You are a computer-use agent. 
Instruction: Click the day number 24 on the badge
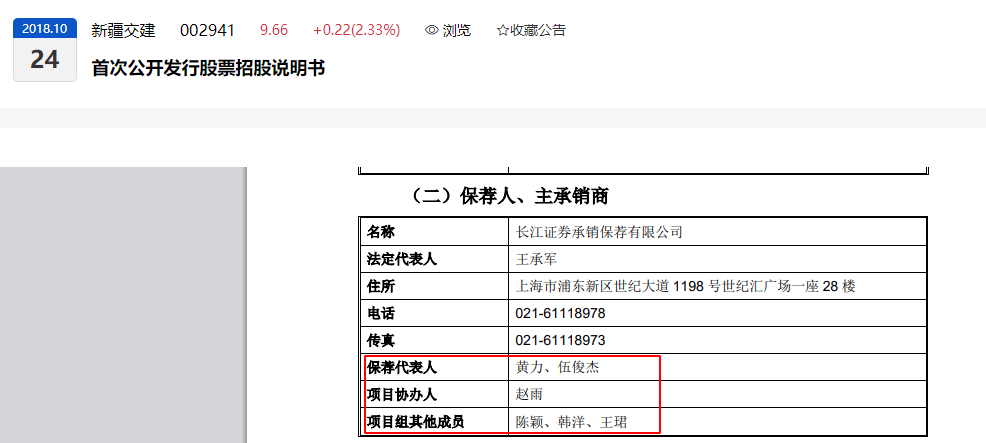(x=45, y=60)
